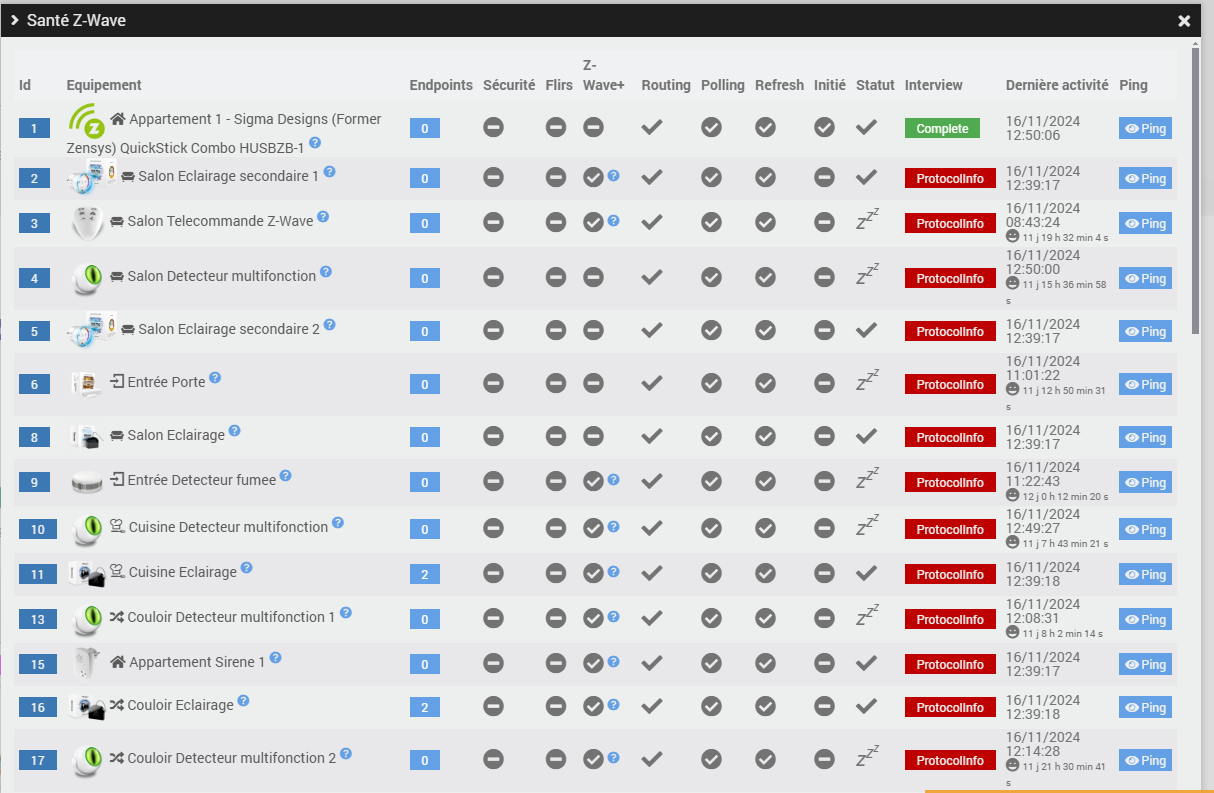
Task: Sort by the Equipement column header
Action: click(x=104, y=85)
